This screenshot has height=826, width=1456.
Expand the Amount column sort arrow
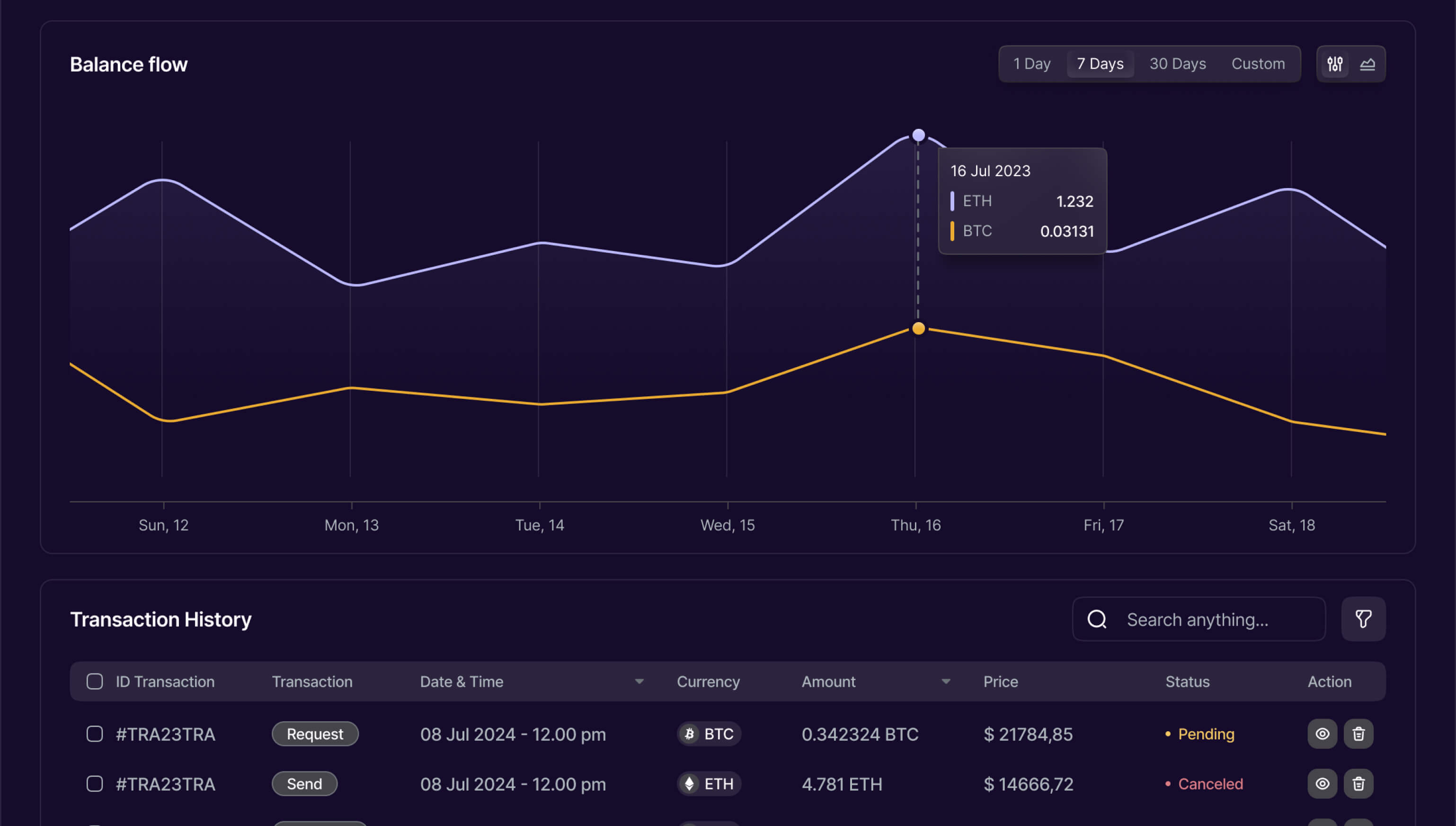[x=946, y=682]
